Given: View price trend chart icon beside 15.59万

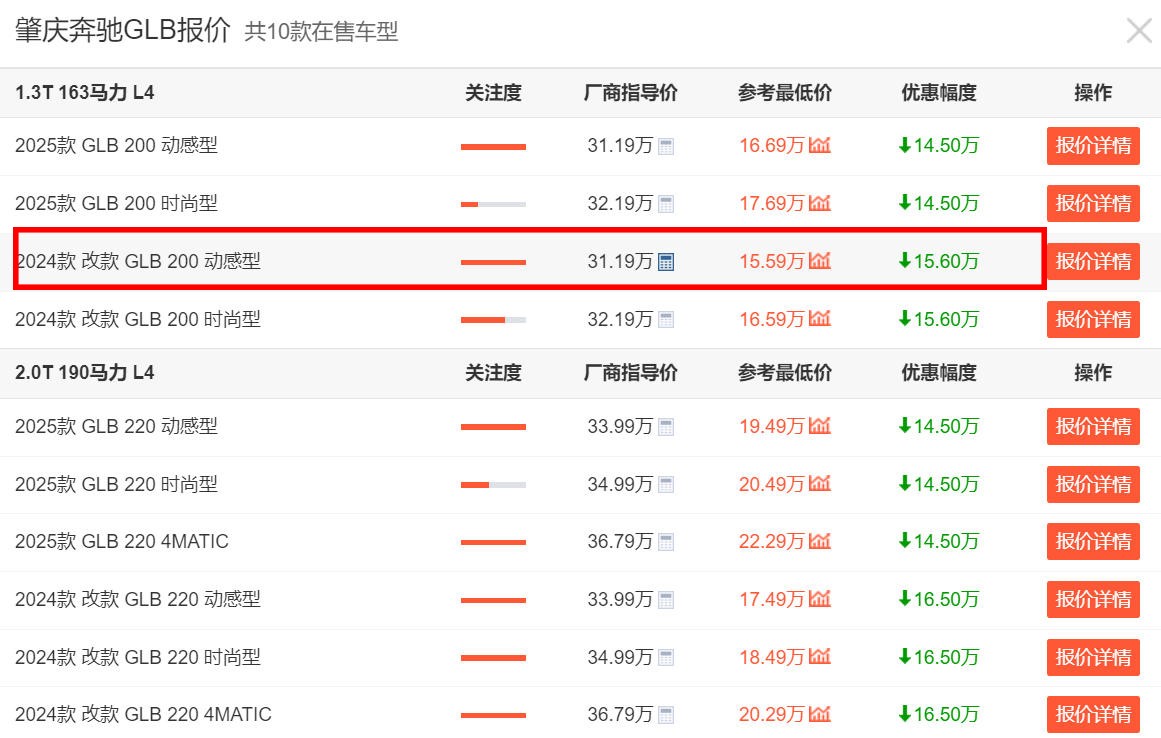Looking at the screenshot, I should 820,261.
